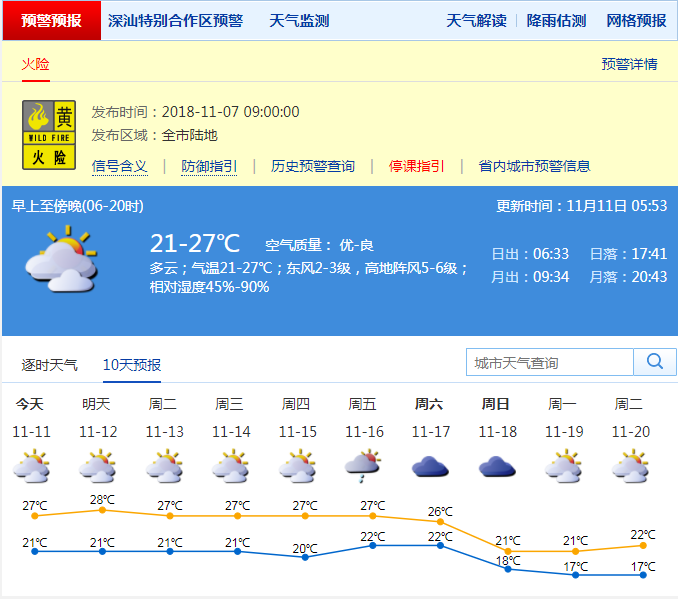Click the red 停课指引 link
This screenshot has width=678, height=599.
point(416,166)
